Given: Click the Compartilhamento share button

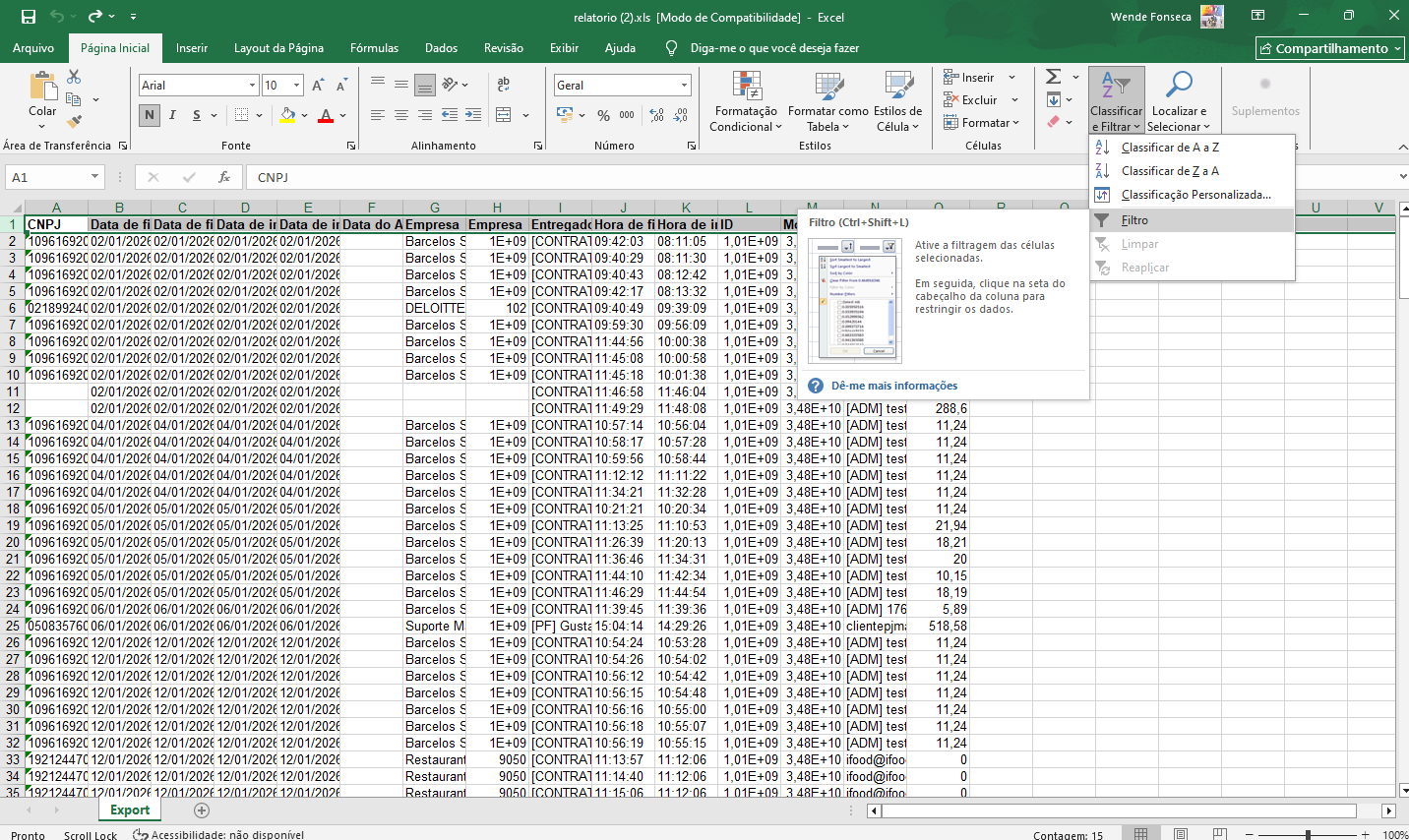Looking at the screenshot, I should click(1330, 48).
